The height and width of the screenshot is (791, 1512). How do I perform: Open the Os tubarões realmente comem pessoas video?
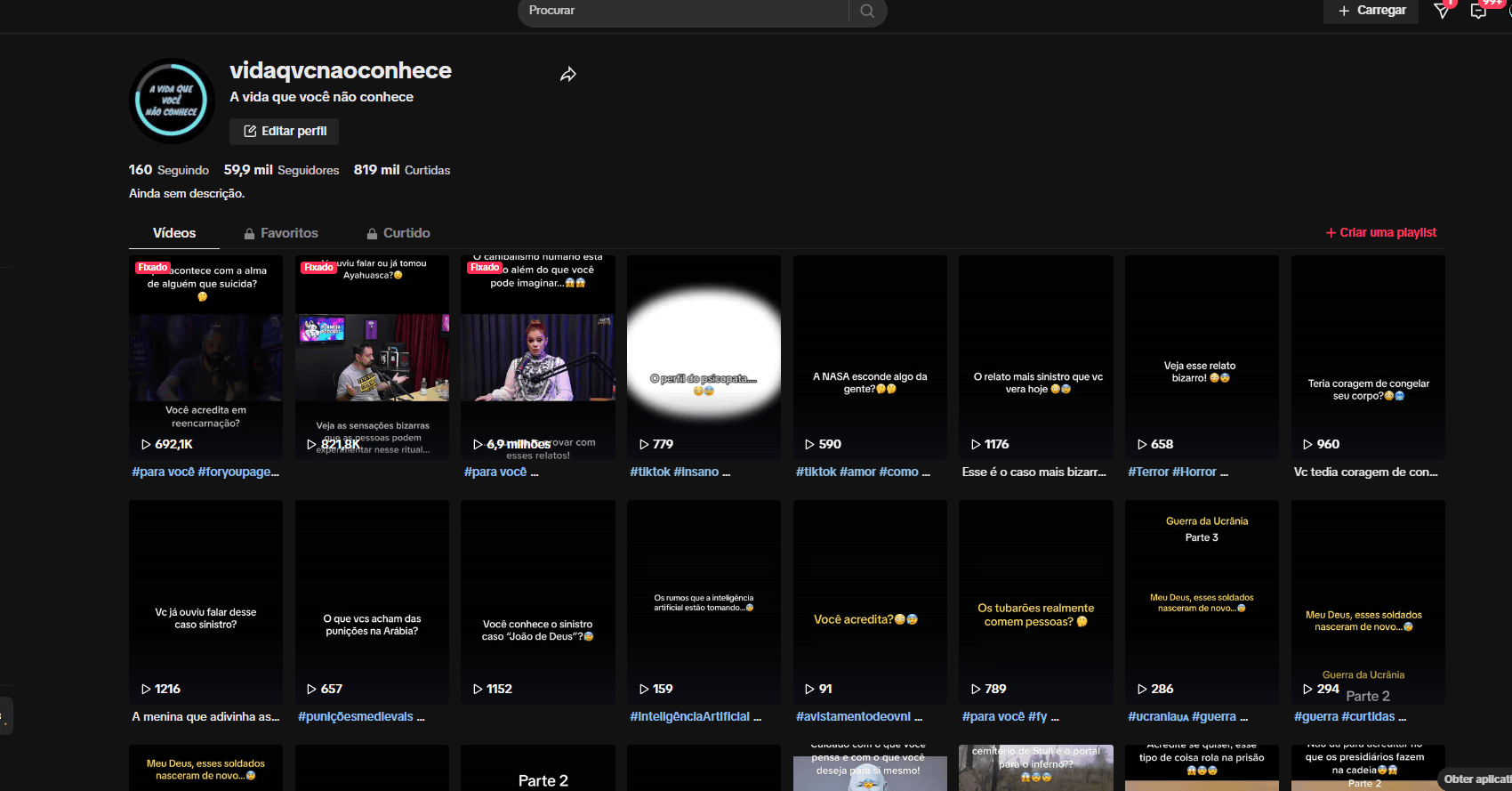1035,602
